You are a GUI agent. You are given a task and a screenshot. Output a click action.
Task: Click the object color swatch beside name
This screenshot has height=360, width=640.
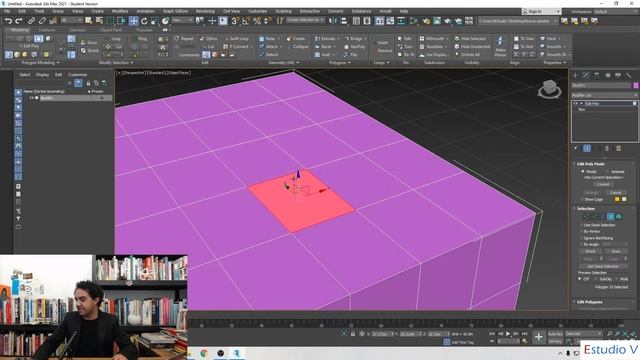636,85
